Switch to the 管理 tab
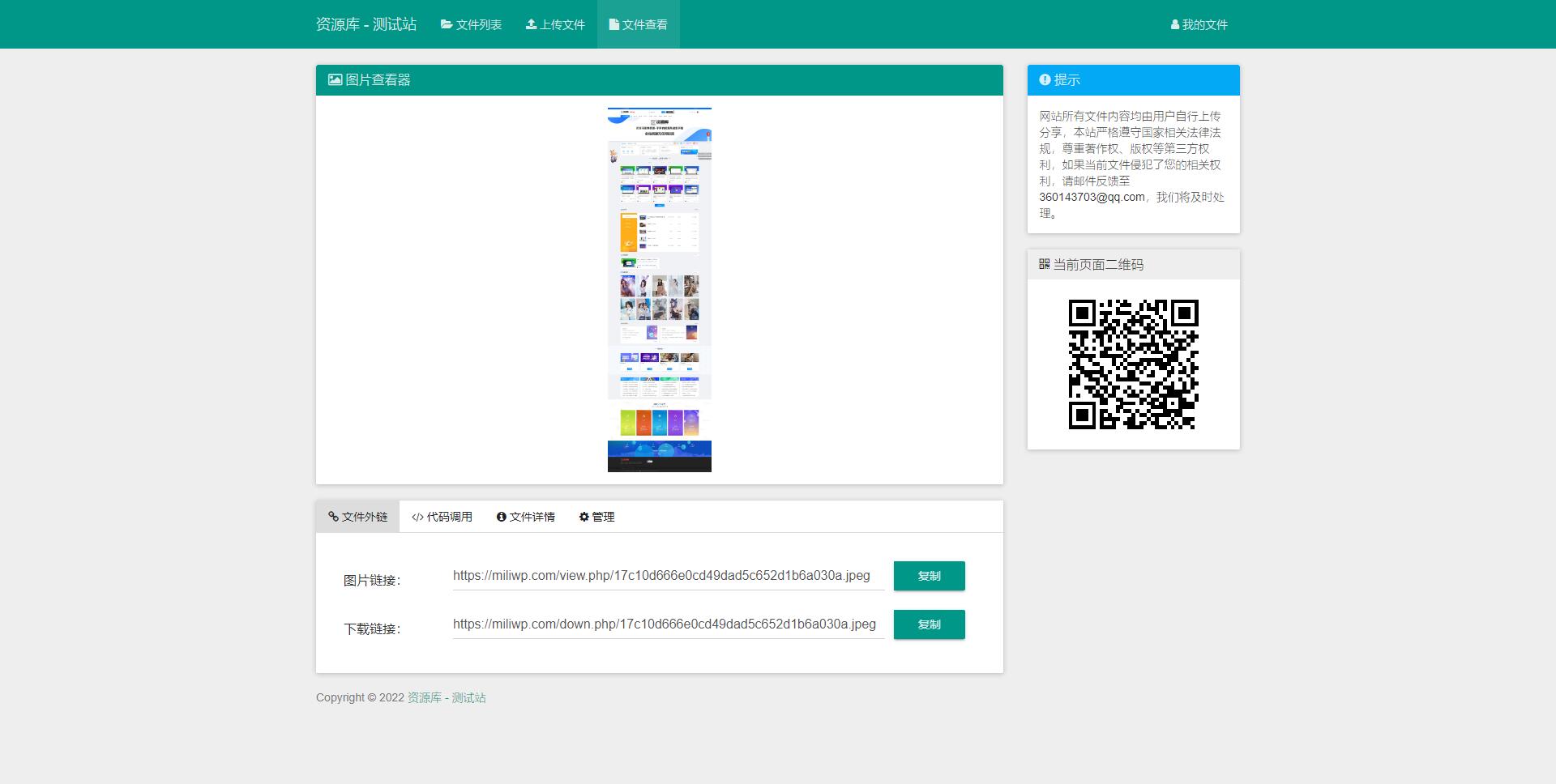Viewport: 1556px width, 784px height. pyautogui.click(x=596, y=517)
